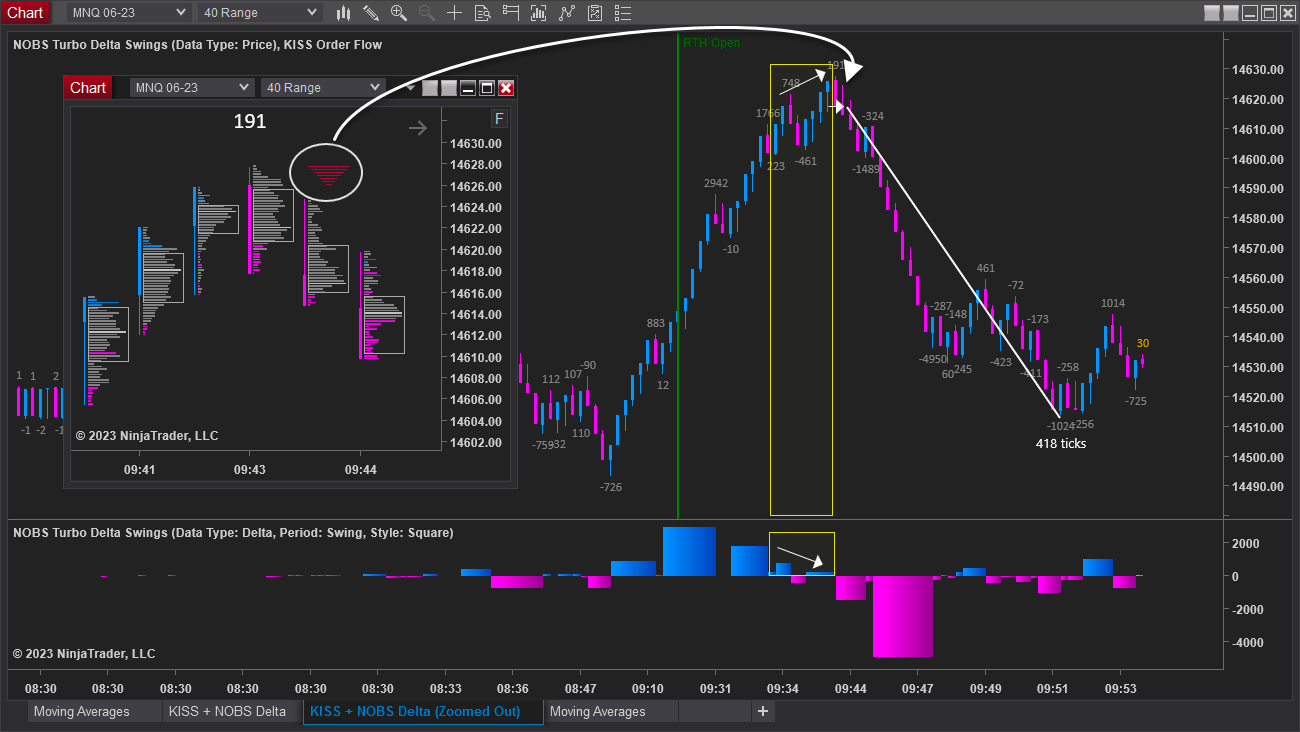Image resolution: width=1300 pixels, height=732 pixels.
Task: Switch to the second Moving Averages tab
Action: [x=611, y=712]
